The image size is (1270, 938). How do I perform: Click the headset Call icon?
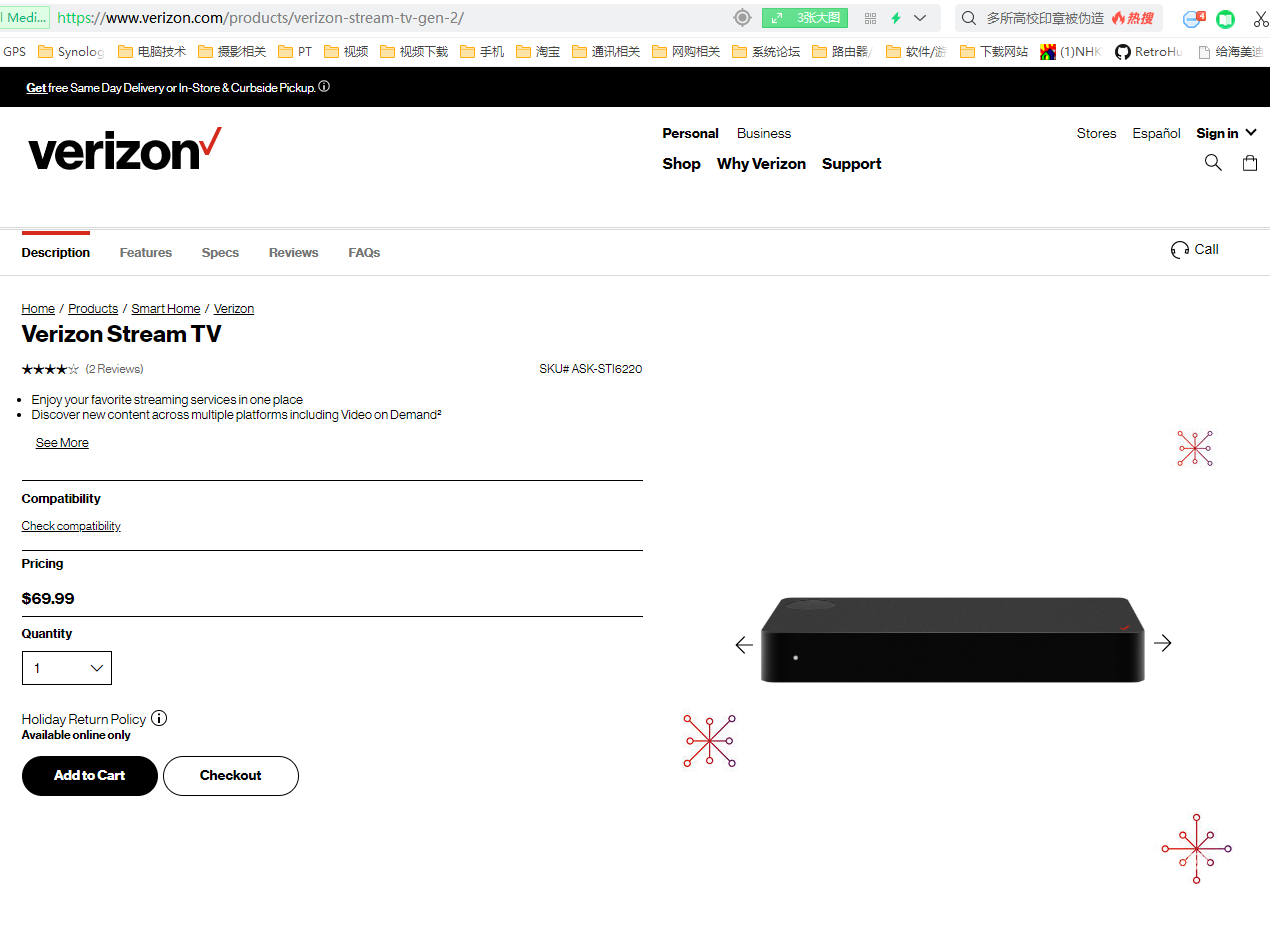pos(1180,250)
